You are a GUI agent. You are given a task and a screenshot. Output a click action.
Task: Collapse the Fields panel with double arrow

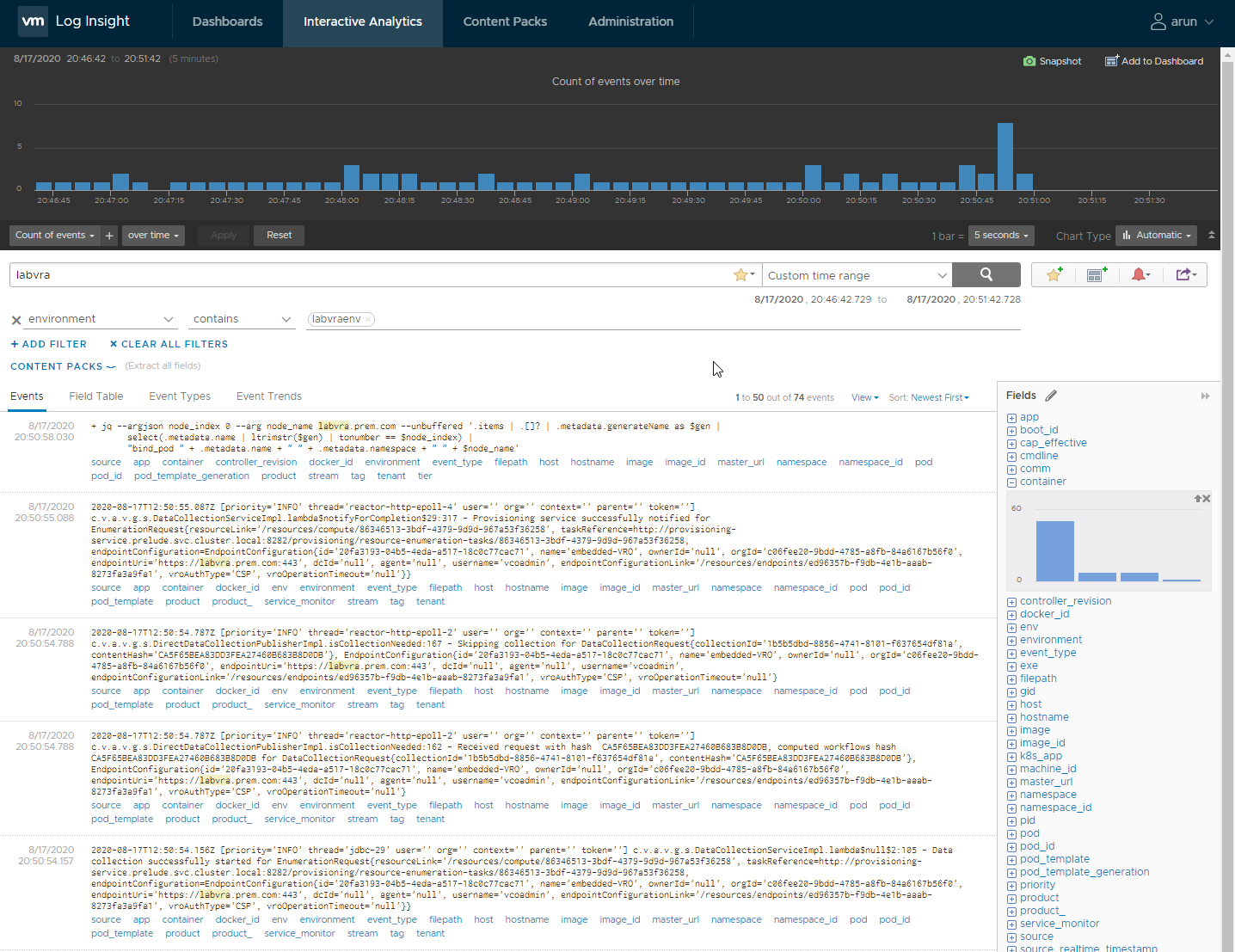pyautogui.click(x=1205, y=396)
